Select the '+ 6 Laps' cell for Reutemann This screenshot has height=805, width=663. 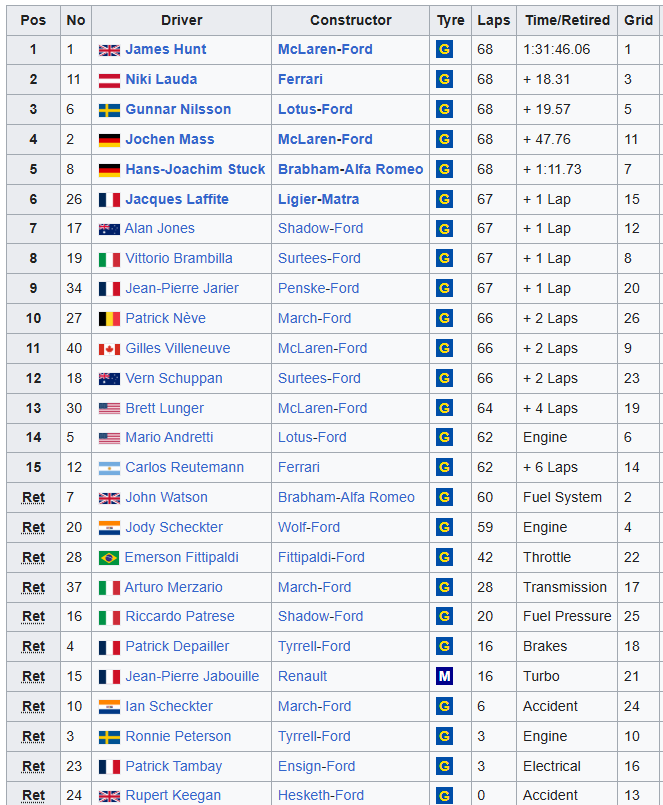click(551, 467)
